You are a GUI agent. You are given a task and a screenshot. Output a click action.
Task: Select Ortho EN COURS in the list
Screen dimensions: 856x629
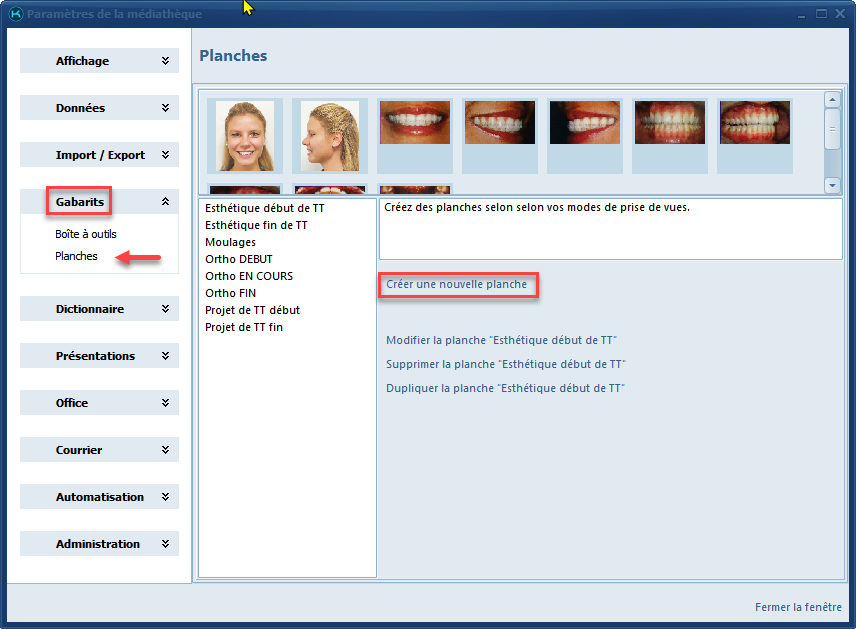point(249,276)
